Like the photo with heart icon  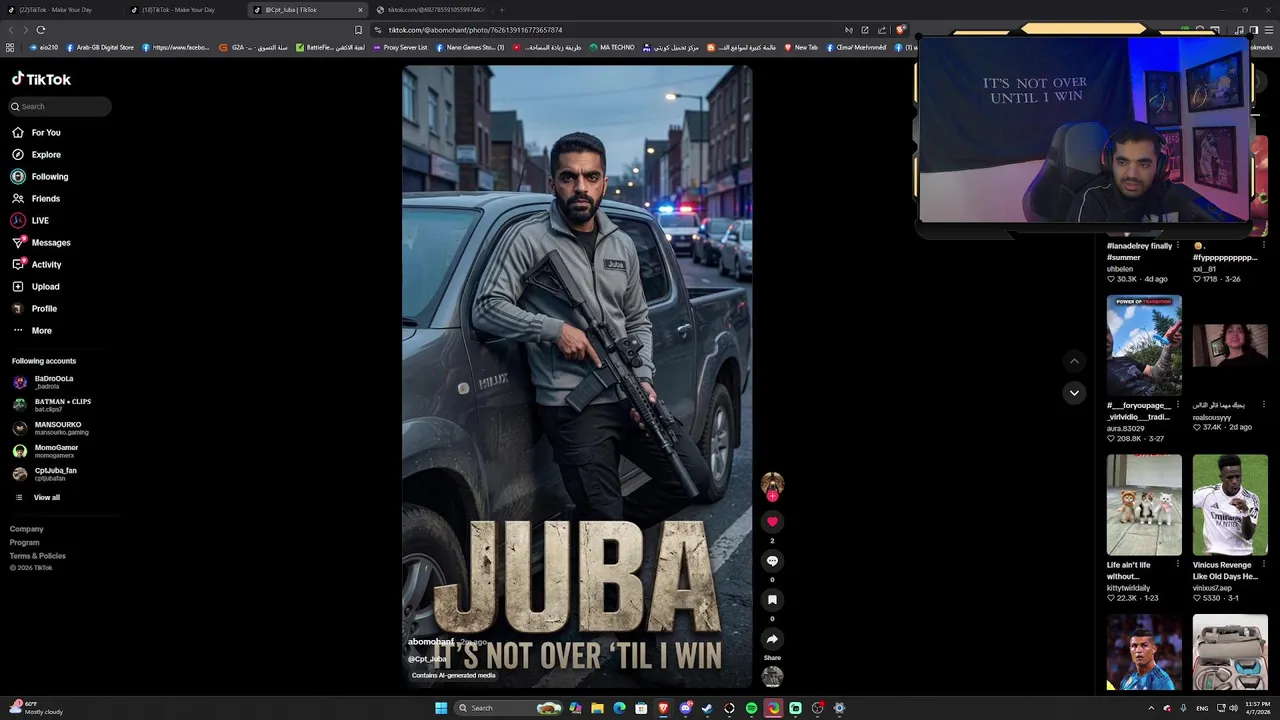(x=772, y=521)
